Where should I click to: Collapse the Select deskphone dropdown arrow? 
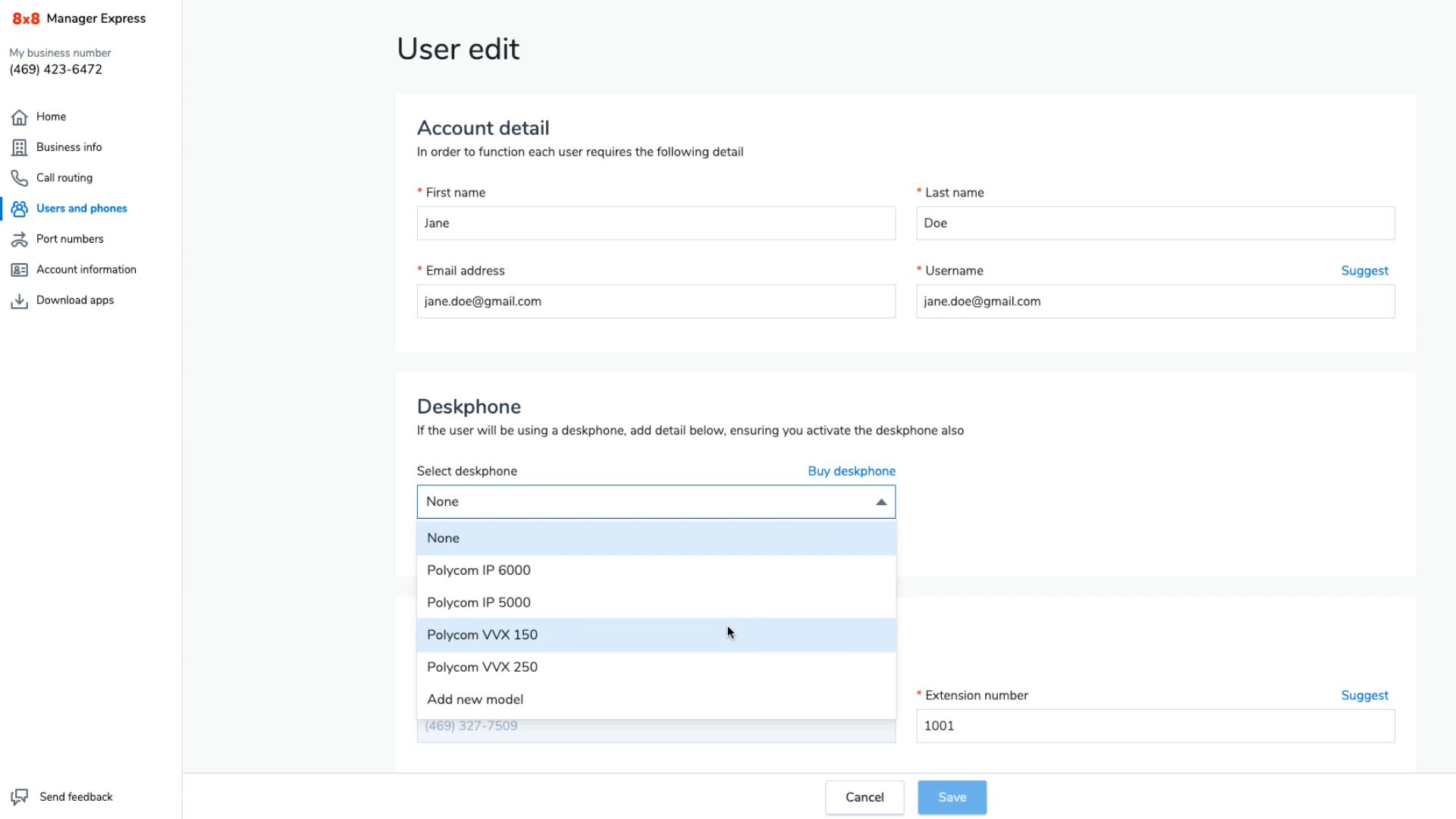point(881,502)
